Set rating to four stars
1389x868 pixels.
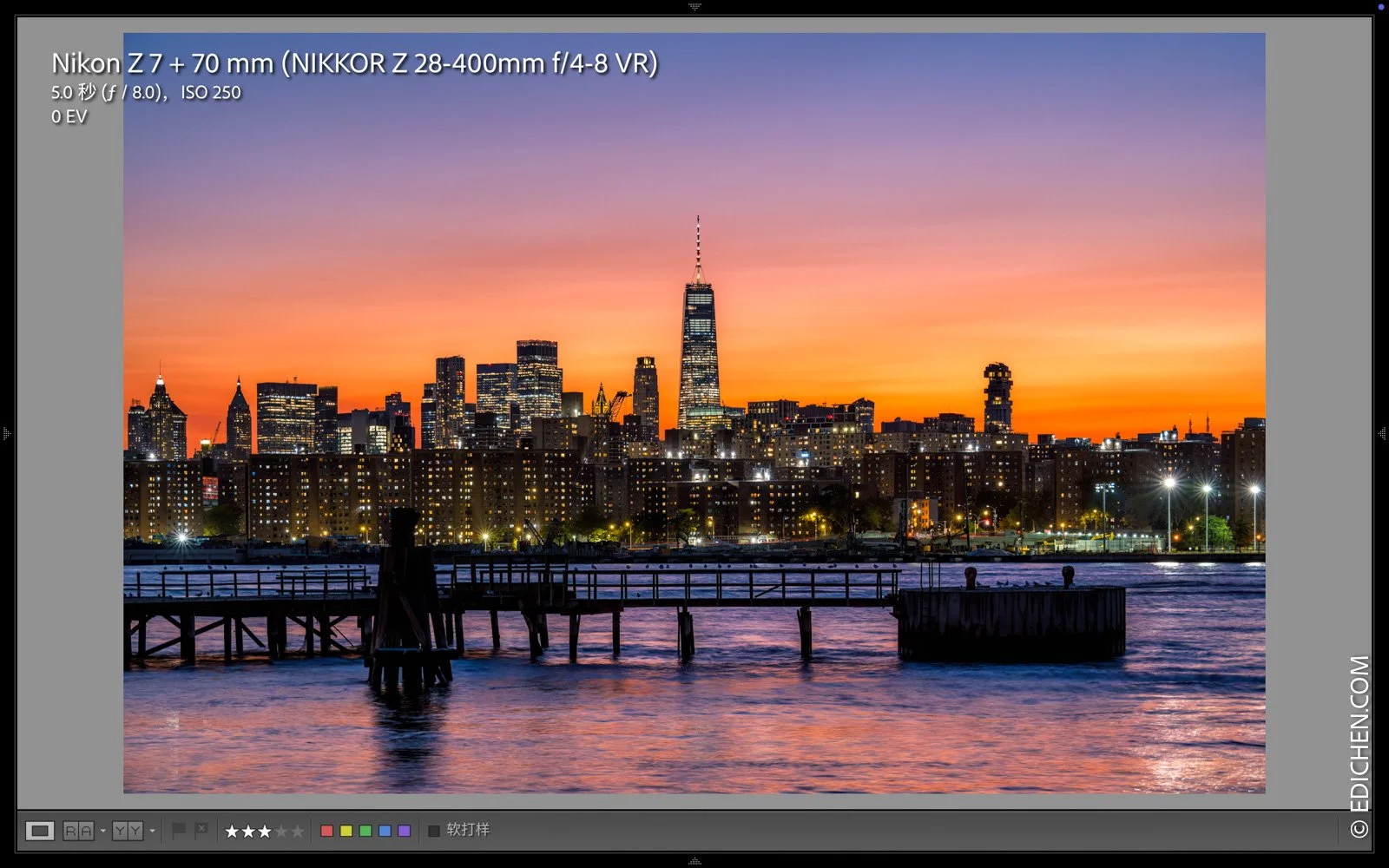pyautogui.click(x=281, y=832)
